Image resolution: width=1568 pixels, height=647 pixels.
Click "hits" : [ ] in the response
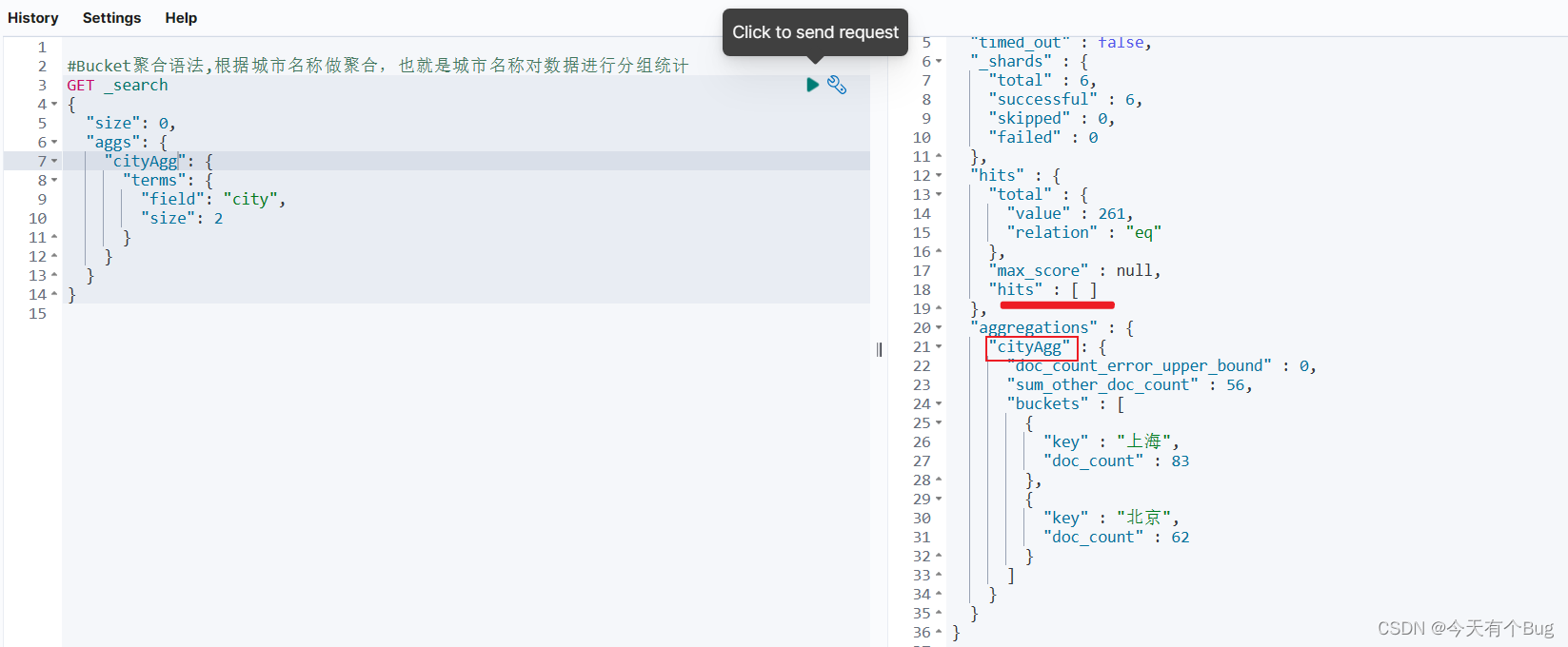[x=1043, y=289]
